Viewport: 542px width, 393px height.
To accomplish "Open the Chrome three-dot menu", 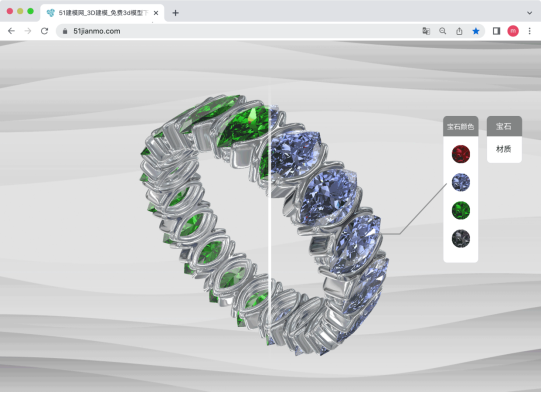I will (530, 31).
